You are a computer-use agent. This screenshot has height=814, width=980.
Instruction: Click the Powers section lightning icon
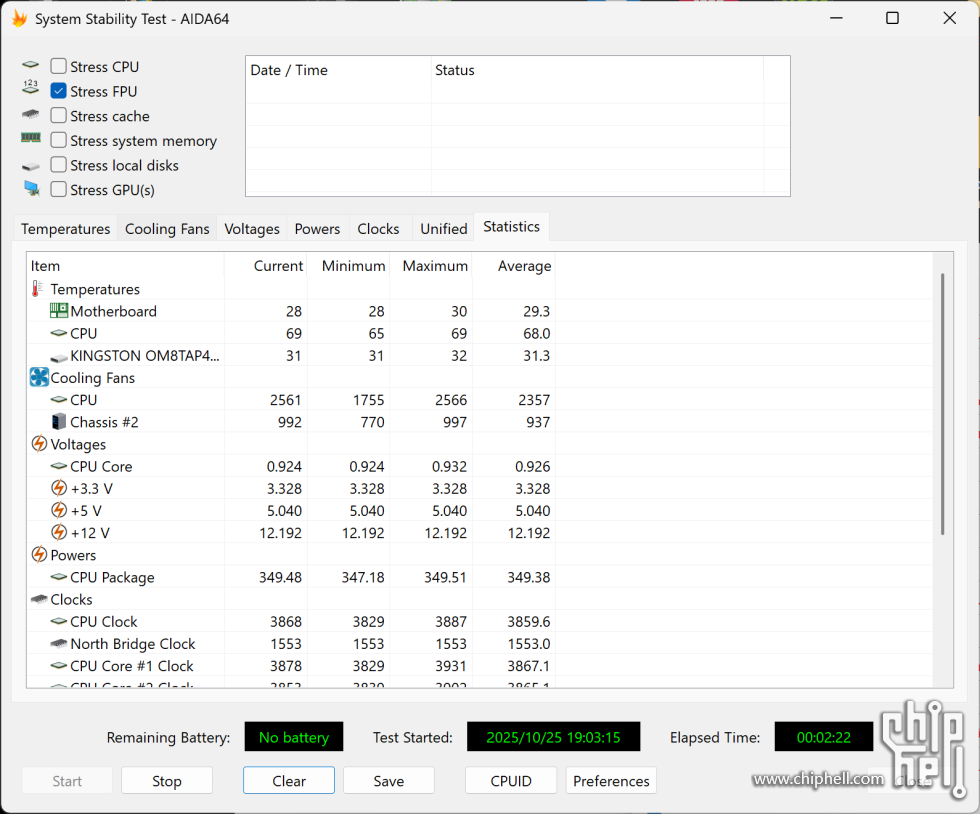[39, 555]
